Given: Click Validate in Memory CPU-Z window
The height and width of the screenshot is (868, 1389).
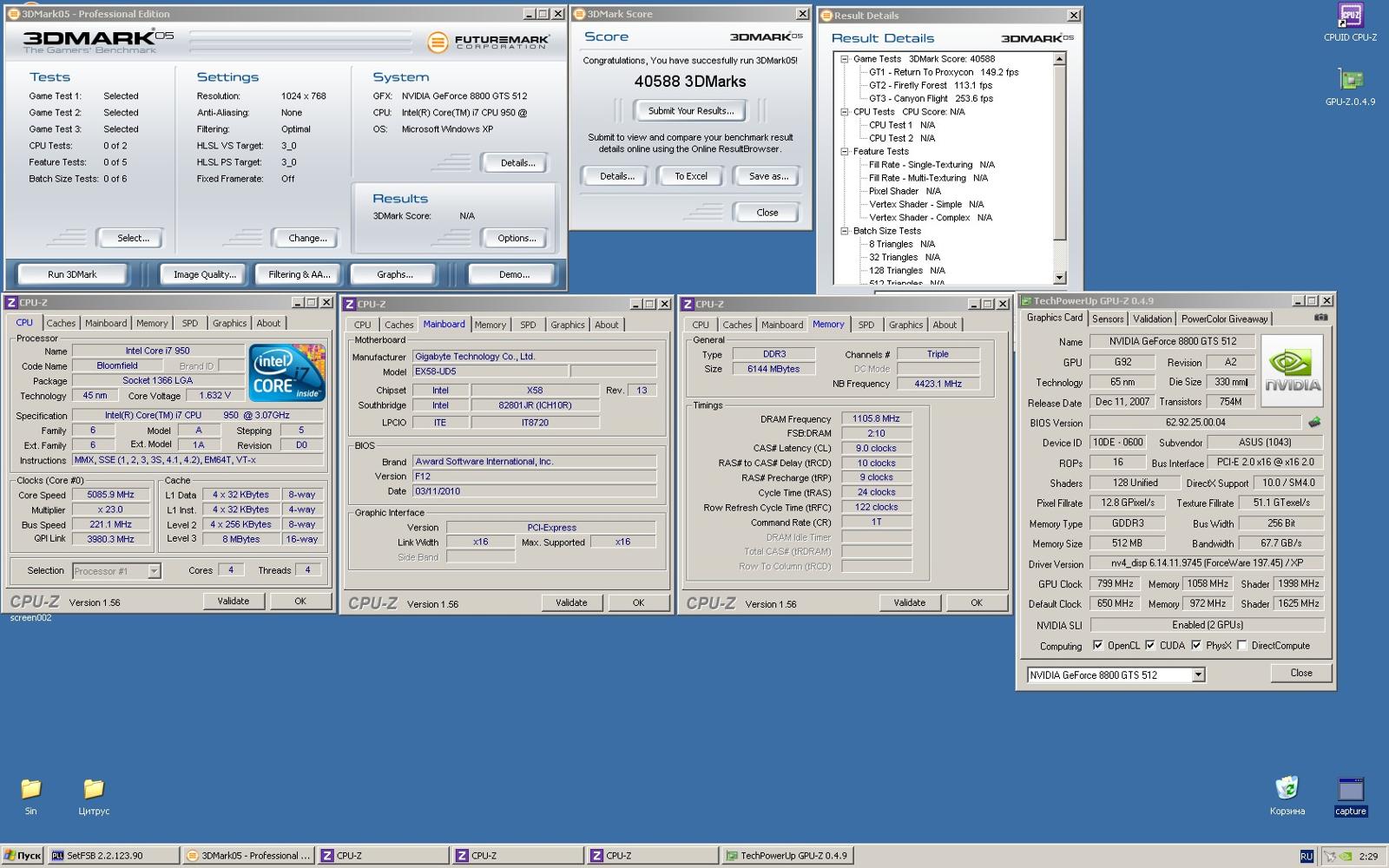Looking at the screenshot, I should 909,602.
